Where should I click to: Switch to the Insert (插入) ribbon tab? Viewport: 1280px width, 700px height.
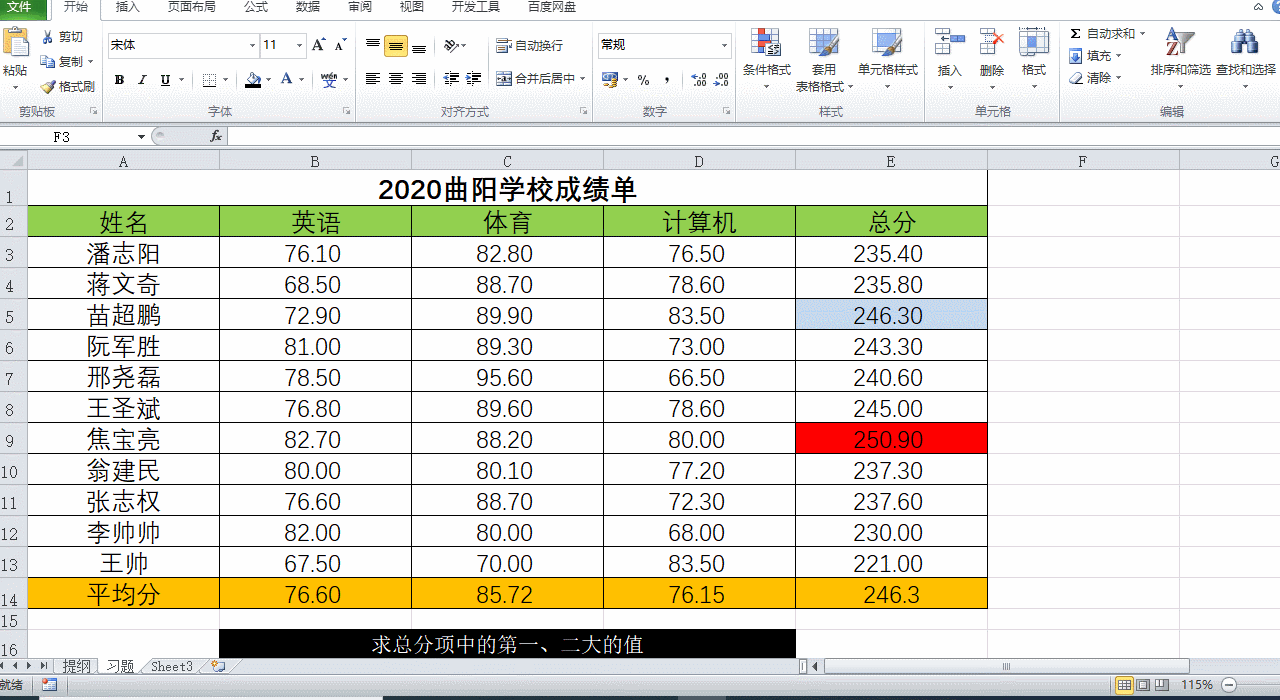pyautogui.click(x=128, y=7)
